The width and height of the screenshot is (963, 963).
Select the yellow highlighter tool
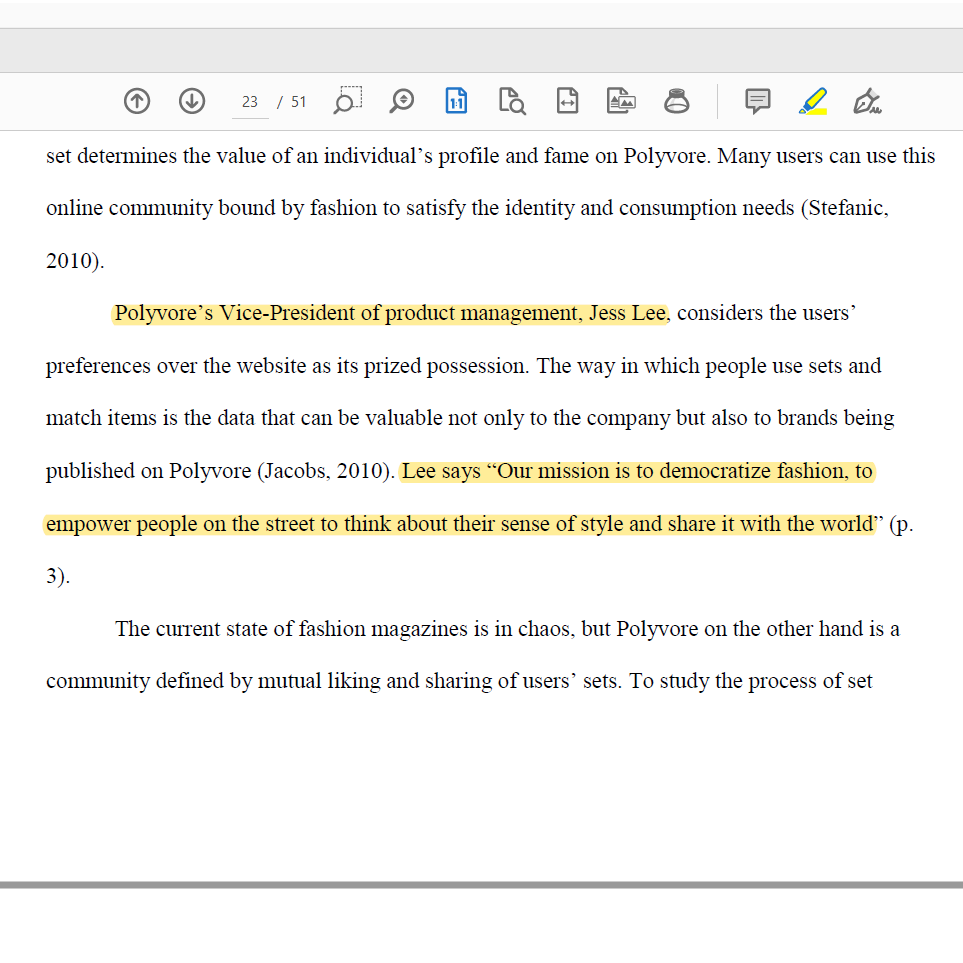[813, 101]
